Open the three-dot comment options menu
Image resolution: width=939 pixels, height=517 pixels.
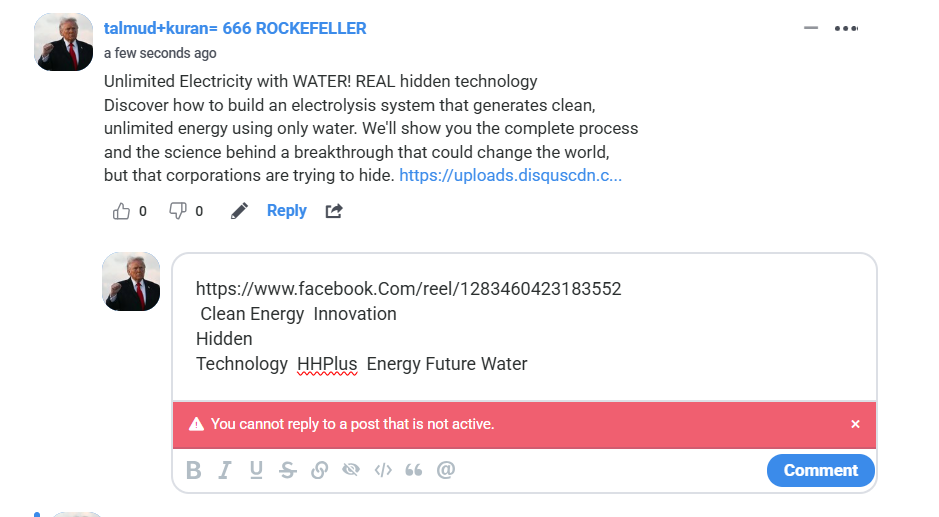point(846,28)
